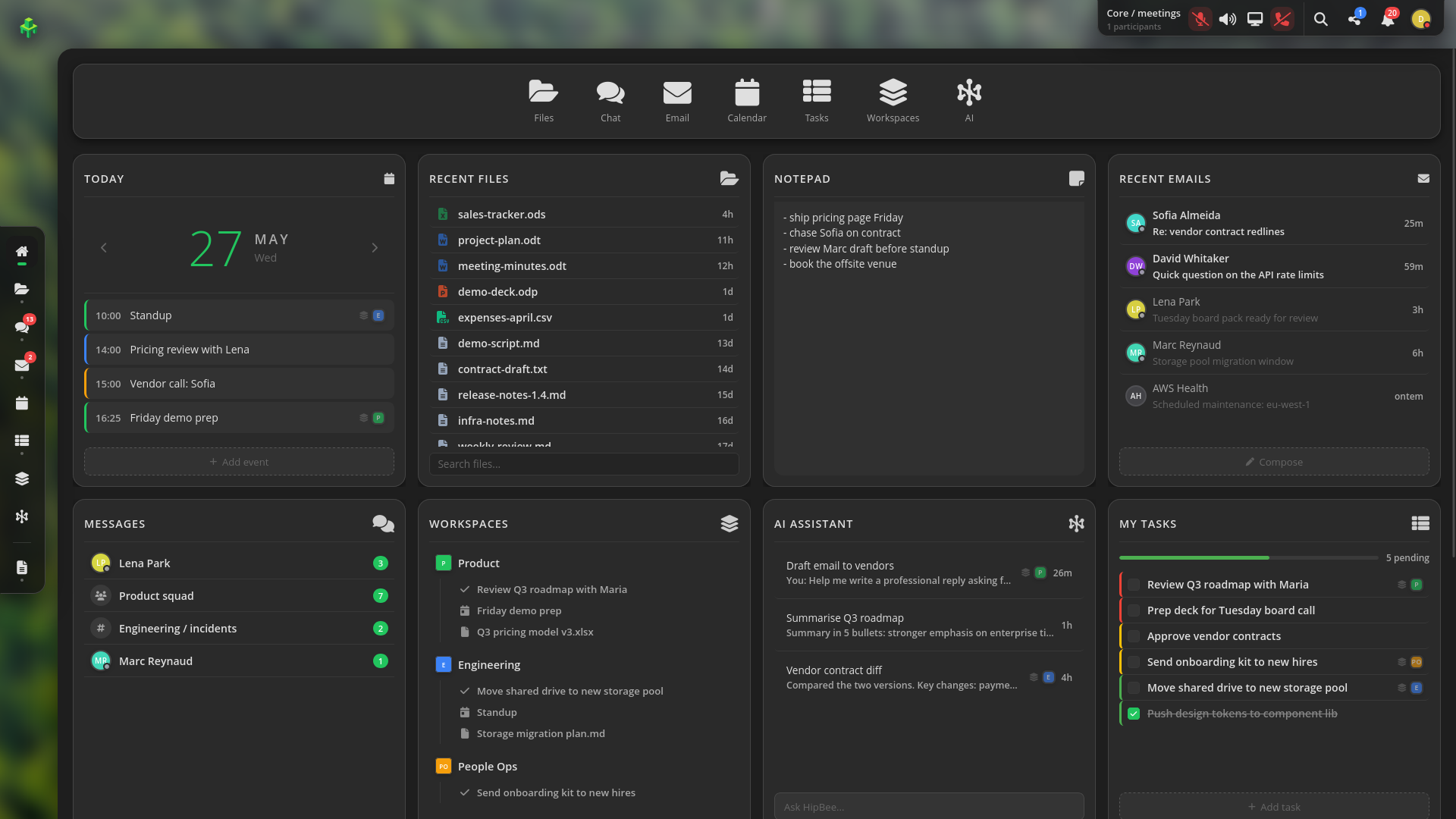Screen dimensions: 1456x819
Task: Check off Prep deck for Tuesday board call
Action: pos(1134,610)
